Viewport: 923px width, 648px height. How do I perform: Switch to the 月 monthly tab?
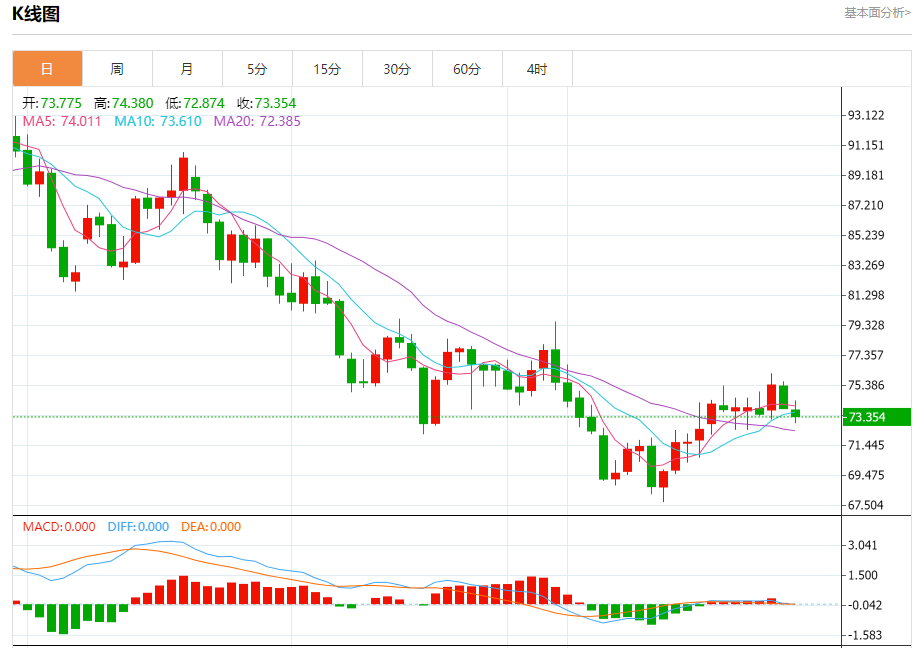point(187,69)
